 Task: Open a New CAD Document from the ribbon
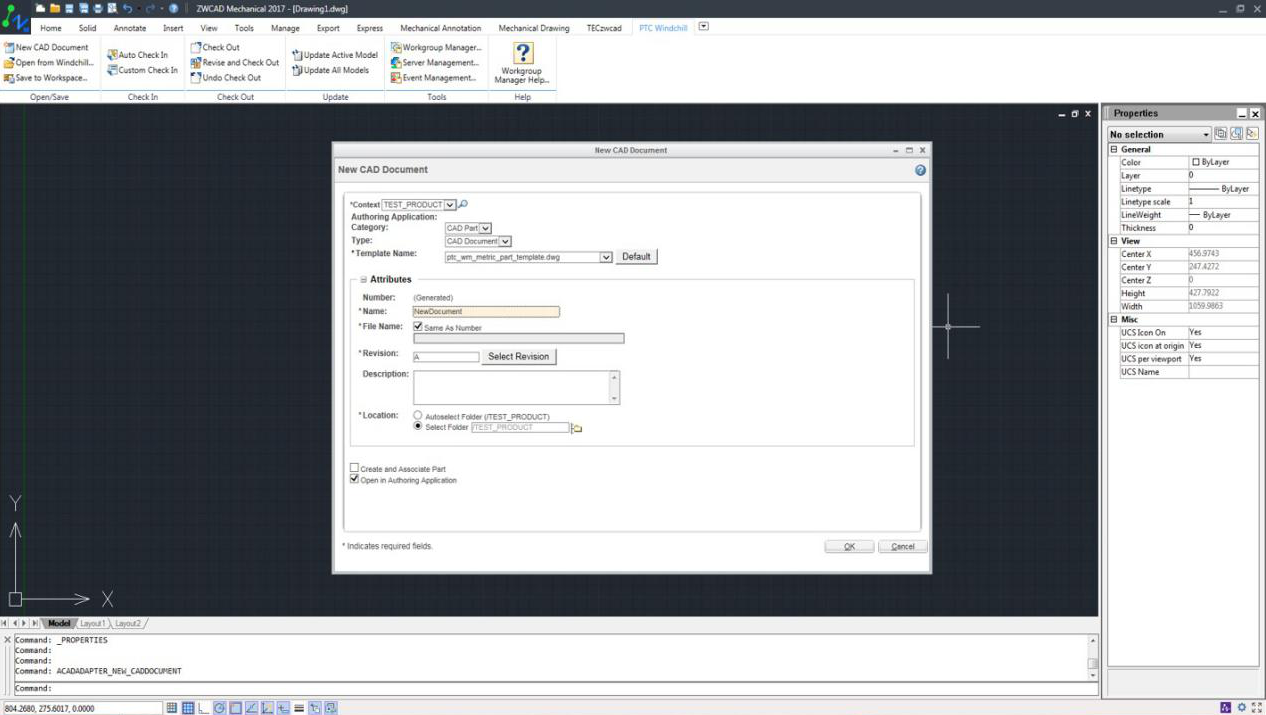tap(47, 47)
